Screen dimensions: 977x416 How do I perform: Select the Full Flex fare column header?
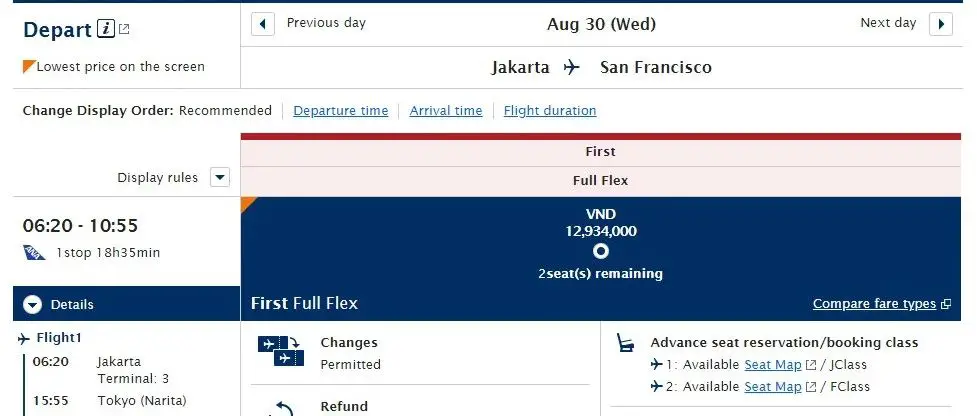click(601, 181)
